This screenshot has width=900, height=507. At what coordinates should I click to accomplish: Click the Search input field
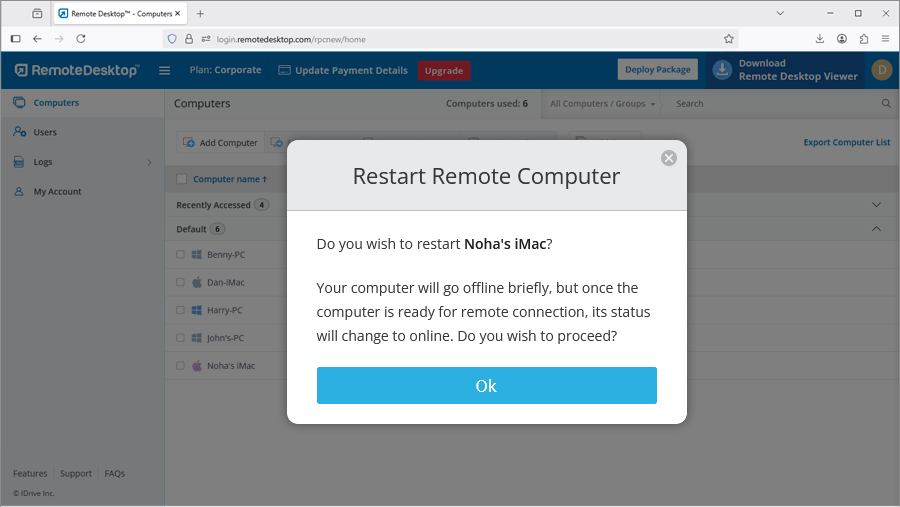tap(770, 103)
